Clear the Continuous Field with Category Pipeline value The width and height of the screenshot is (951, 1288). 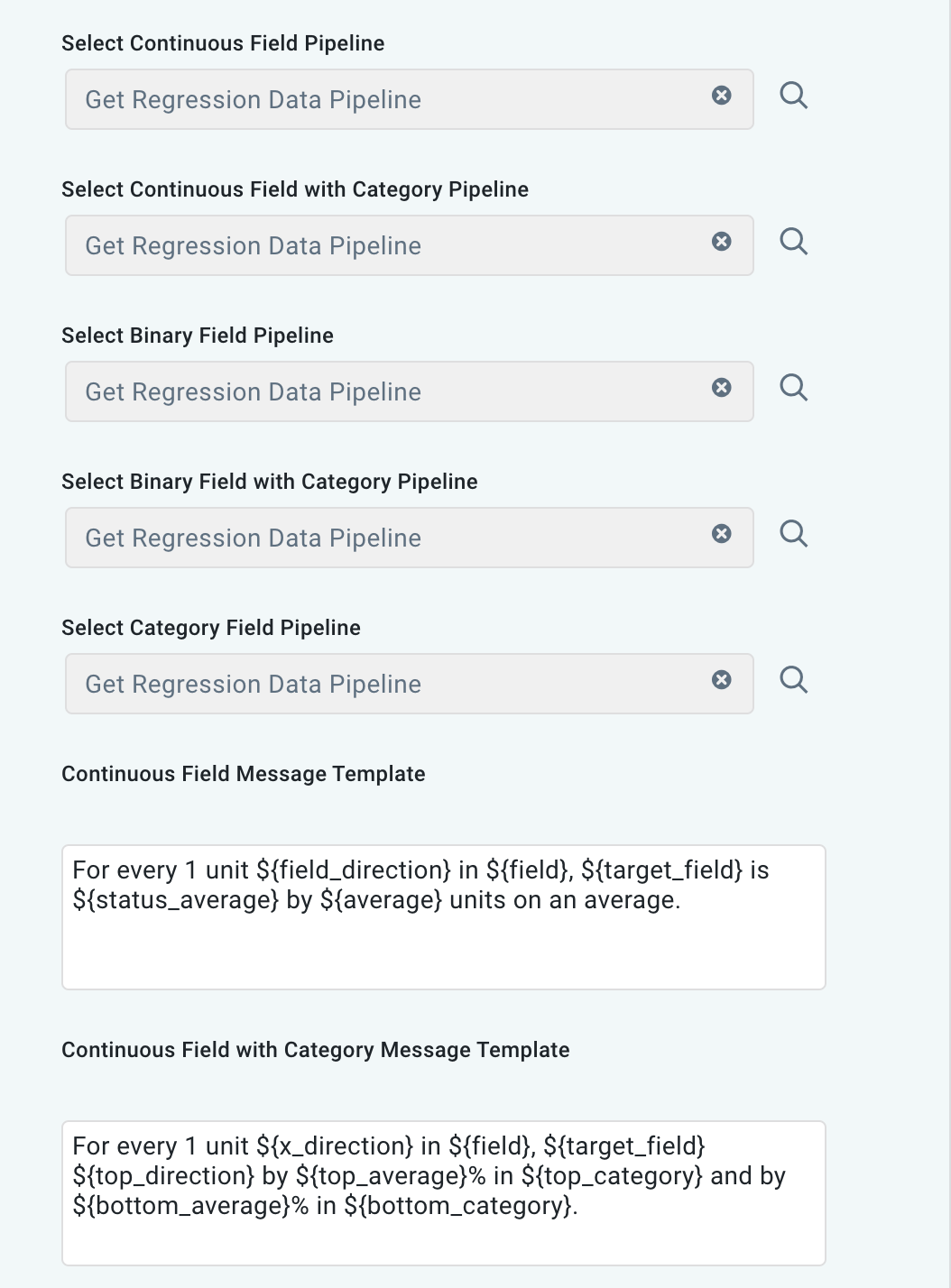[x=721, y=241]
